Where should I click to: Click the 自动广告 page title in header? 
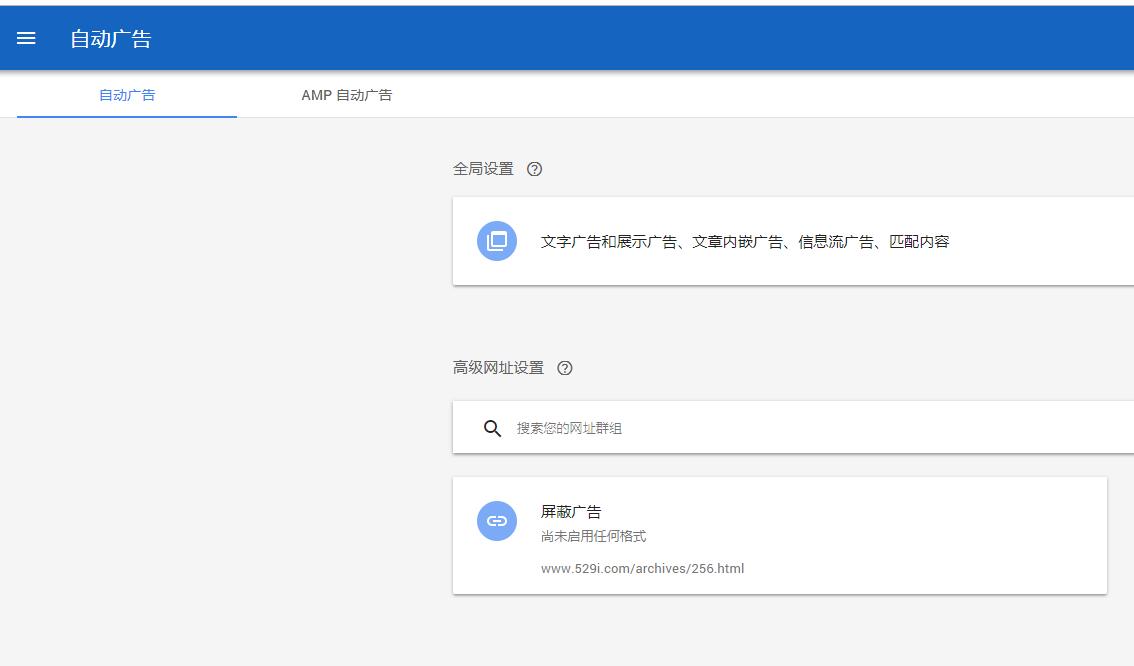click(x=110, y=39)
